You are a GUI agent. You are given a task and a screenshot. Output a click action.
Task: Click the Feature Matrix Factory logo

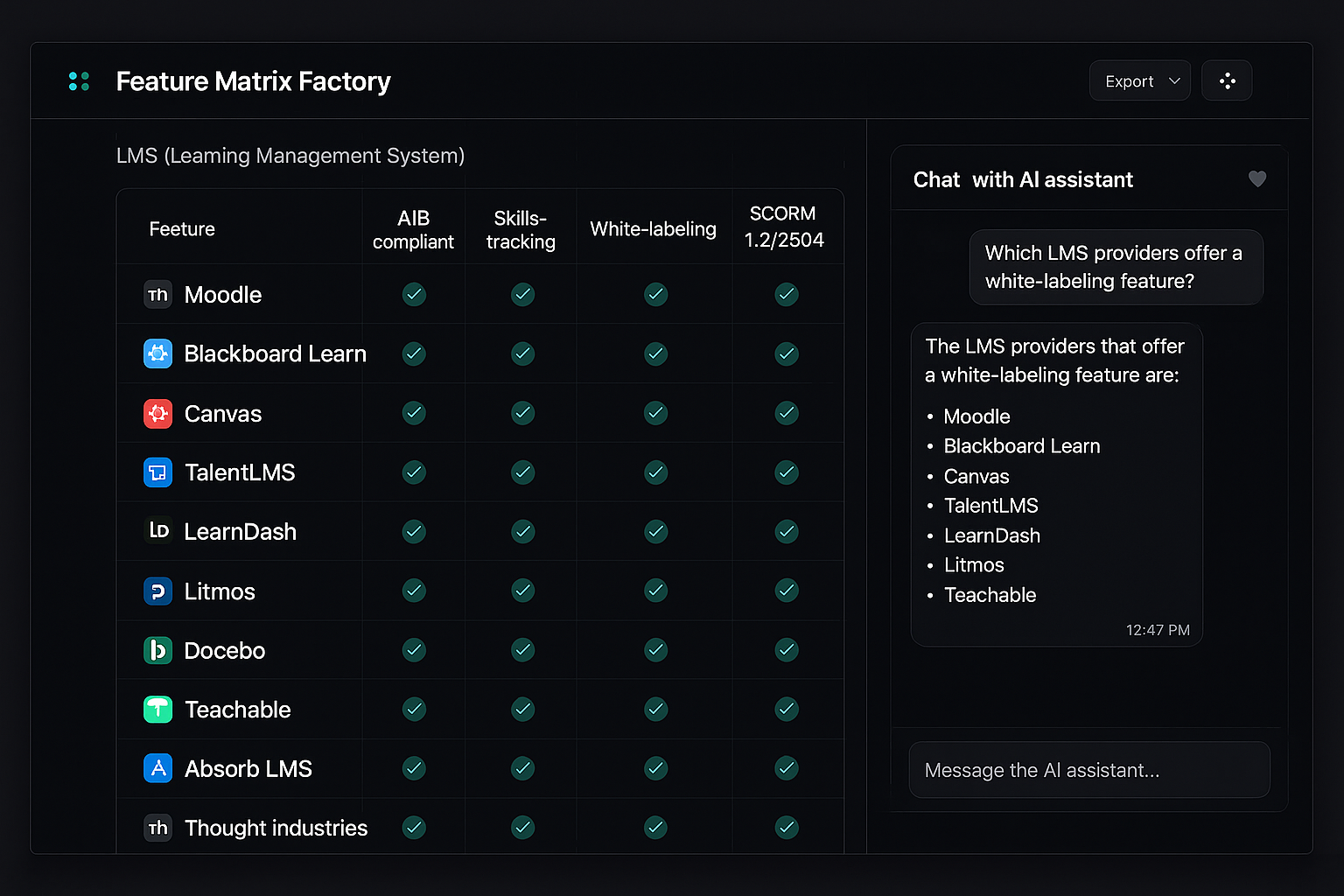(x=79, y=80)
